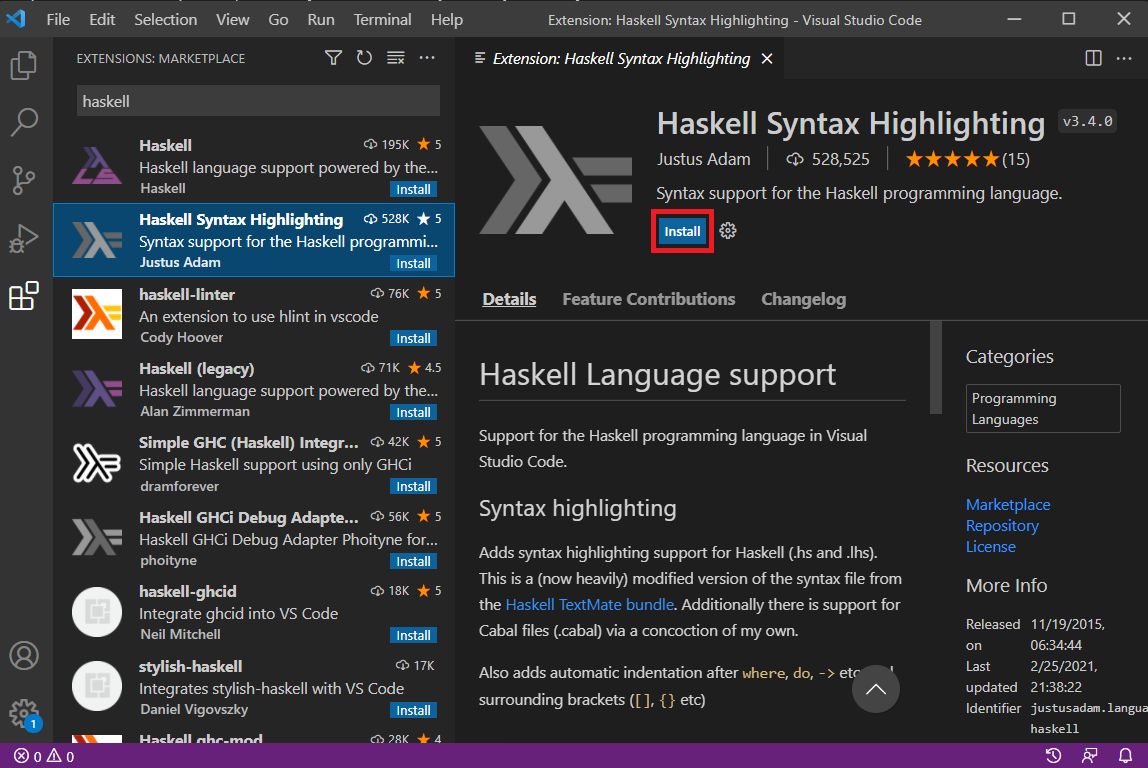Screen dimensions: 1148x768
Task: Install Haskell GHCi Debug Adapter extension
Action: 413,562
